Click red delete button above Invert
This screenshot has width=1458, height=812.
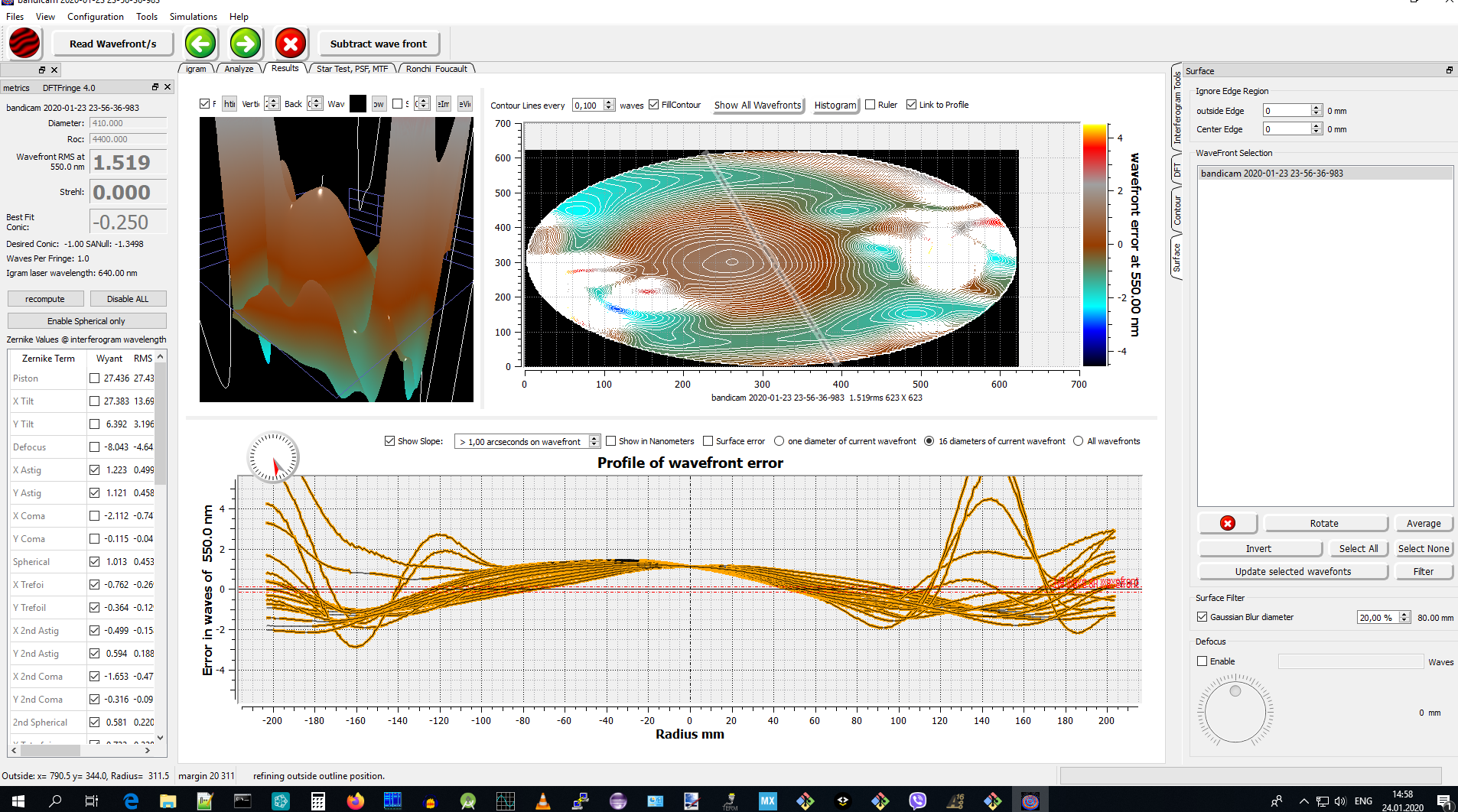[1227, 523]
